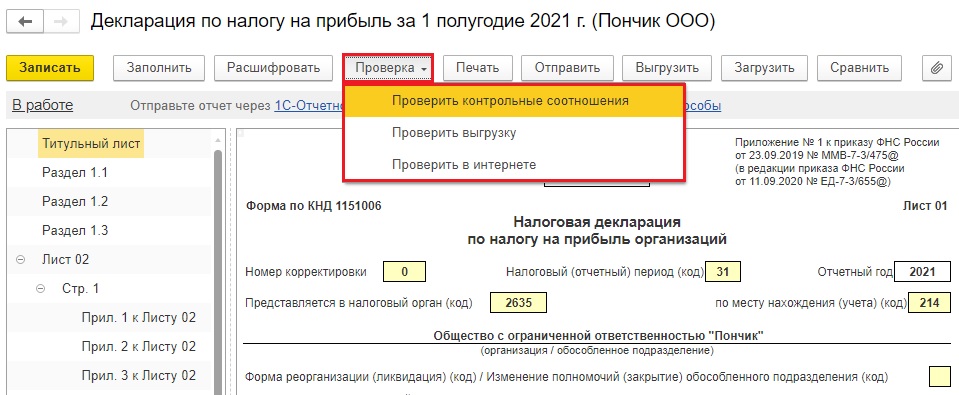
Task: Click the section tree vertical scrollbar
Action: tap(218, 272)
